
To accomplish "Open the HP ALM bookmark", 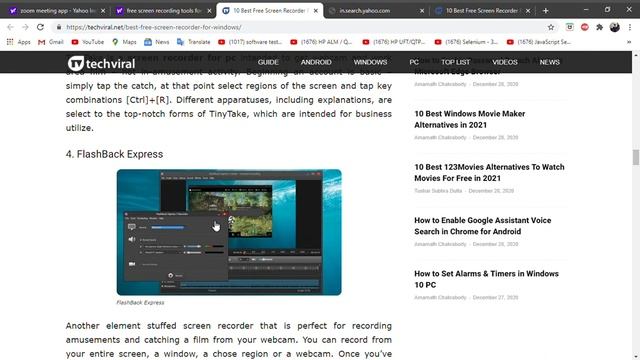I will click(x=321, y=42).
